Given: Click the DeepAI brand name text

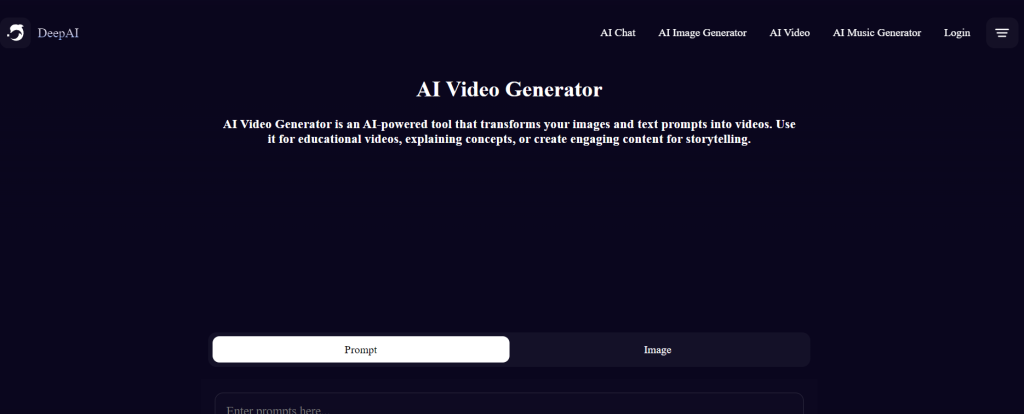Looking at the screenshot, I should tap(58, 33).
